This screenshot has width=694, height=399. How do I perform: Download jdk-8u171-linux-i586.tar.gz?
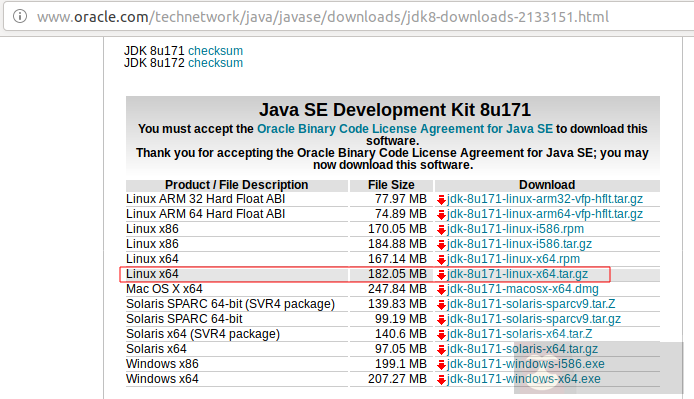pyautogui.click(x=519, y=244)
